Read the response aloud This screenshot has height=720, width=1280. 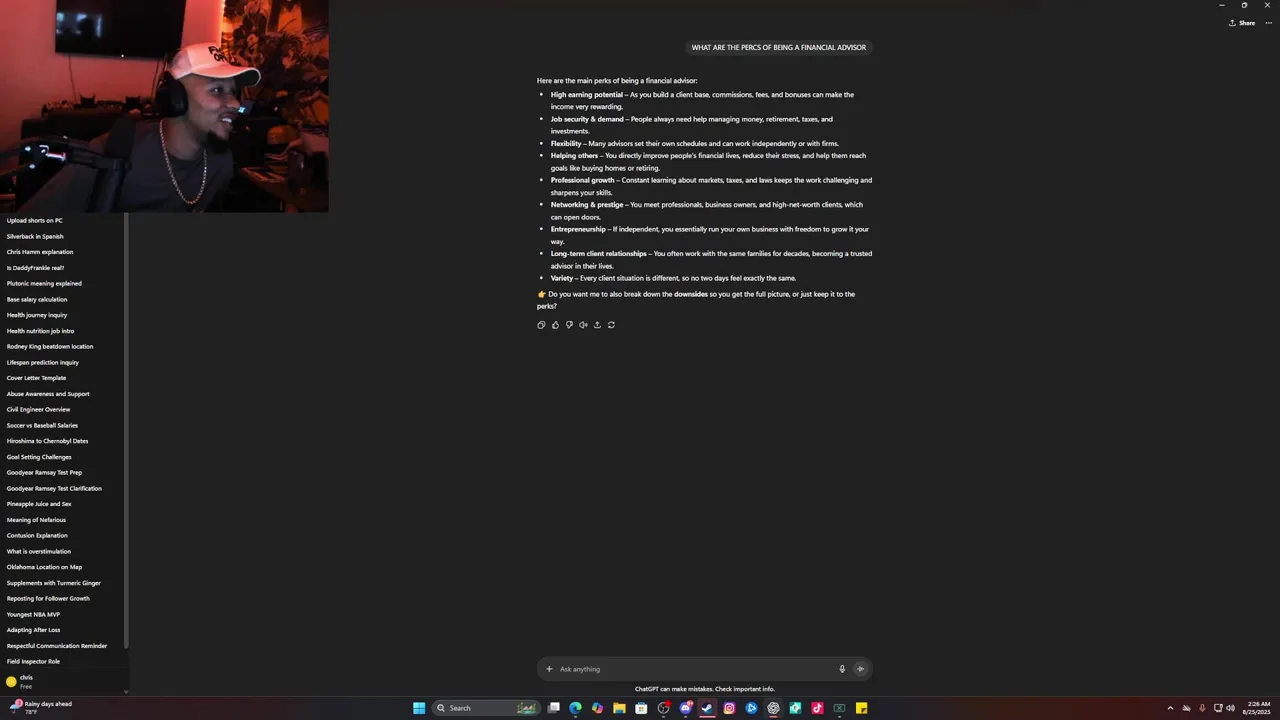(x=583, y=325)
